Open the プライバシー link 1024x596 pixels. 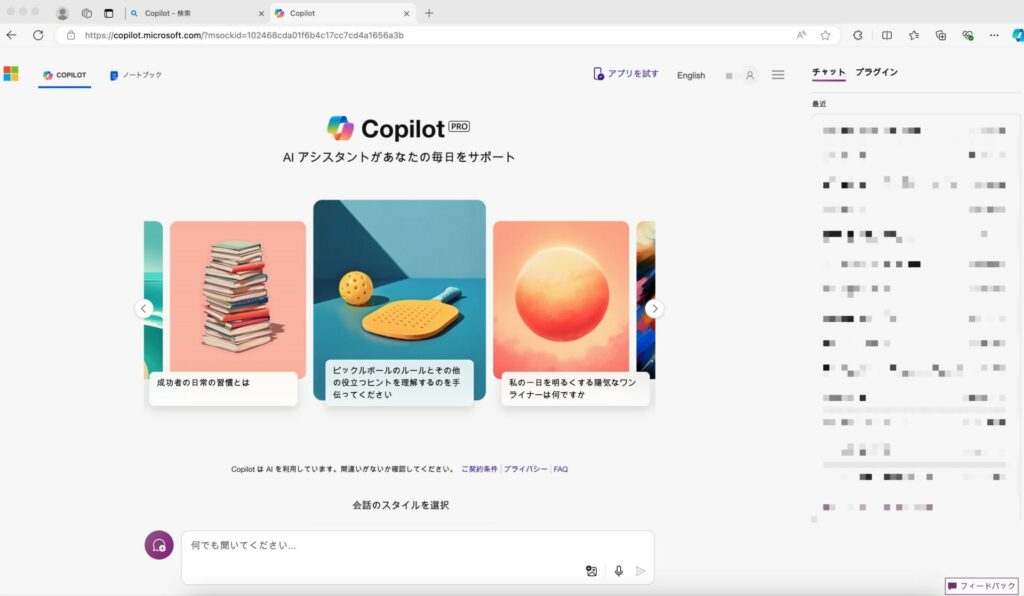click(528, 467)
